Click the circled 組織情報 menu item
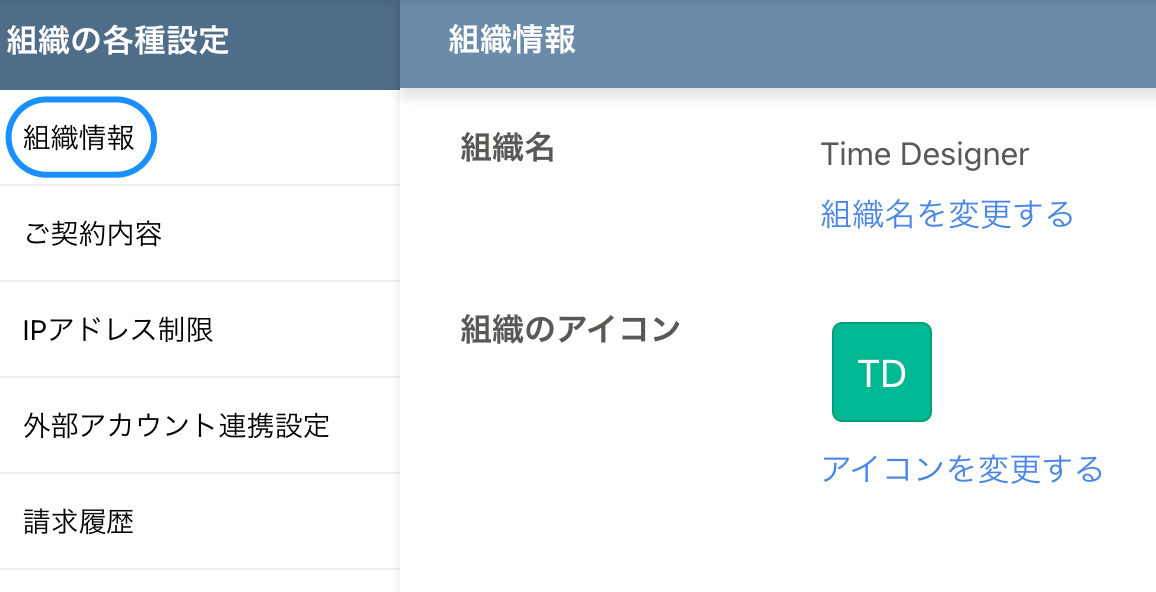 80,137
